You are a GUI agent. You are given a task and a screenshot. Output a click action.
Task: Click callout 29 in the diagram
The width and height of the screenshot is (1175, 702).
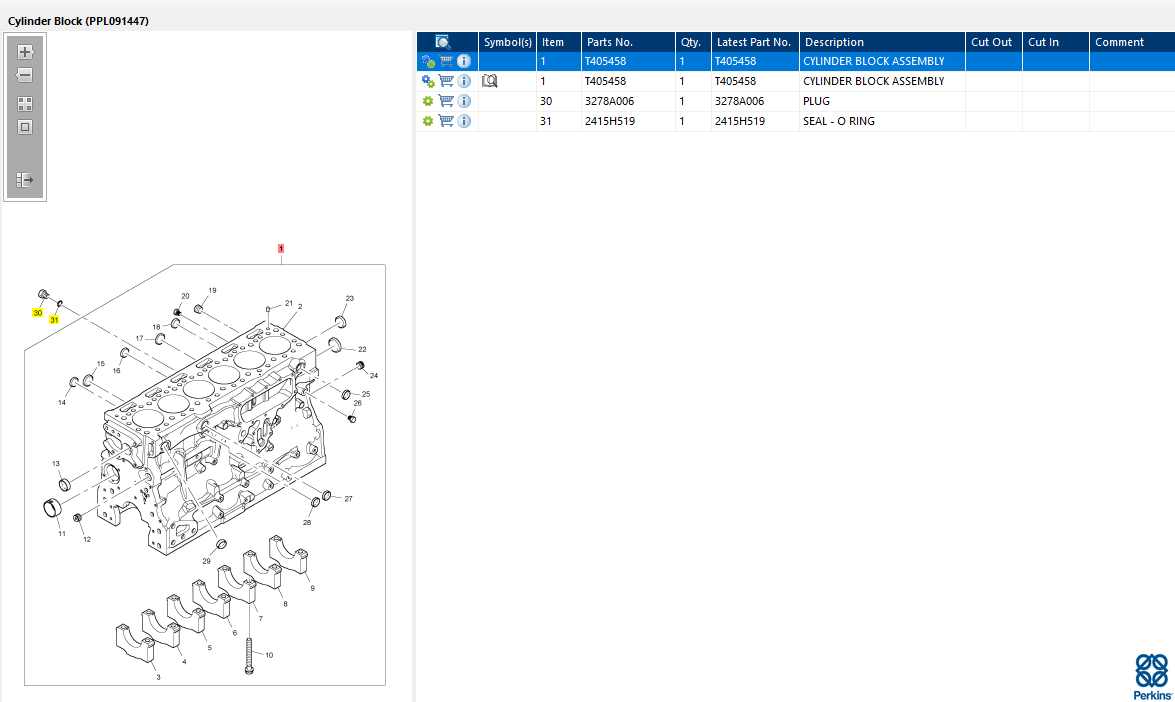coord(206,560)
